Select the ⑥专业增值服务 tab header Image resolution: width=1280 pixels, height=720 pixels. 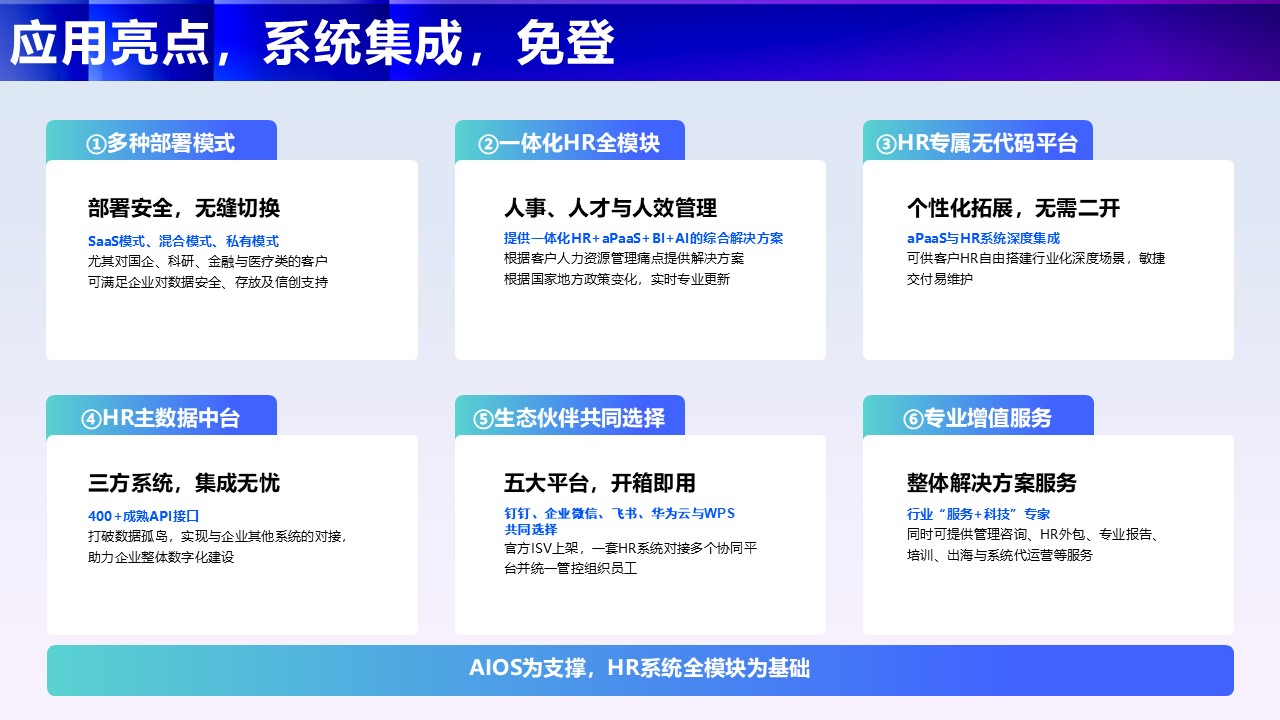[x=977, y=418]
